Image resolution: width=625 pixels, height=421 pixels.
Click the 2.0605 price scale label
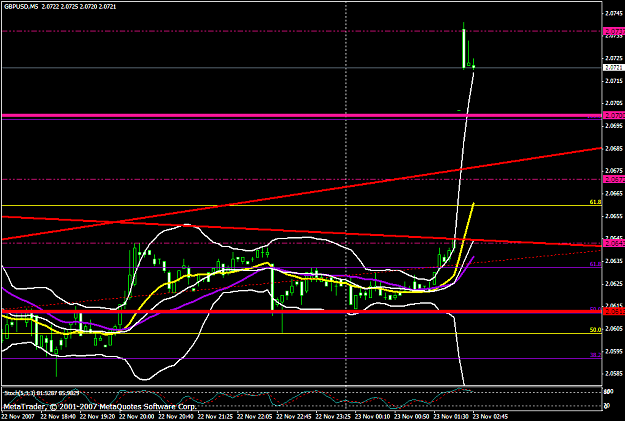click(x=614, y=329)
